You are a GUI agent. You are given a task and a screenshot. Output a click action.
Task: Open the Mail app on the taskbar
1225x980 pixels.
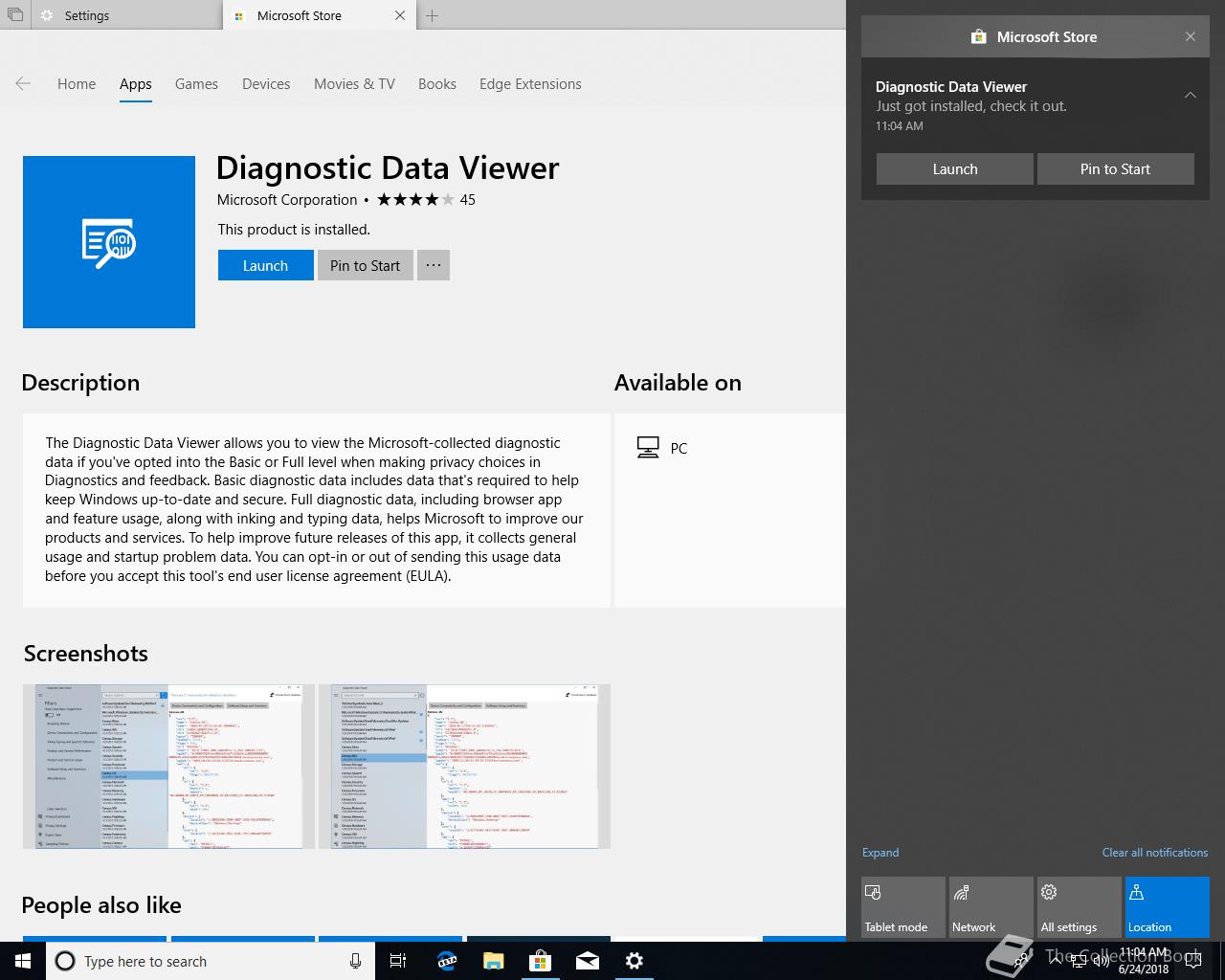point(588,961)
